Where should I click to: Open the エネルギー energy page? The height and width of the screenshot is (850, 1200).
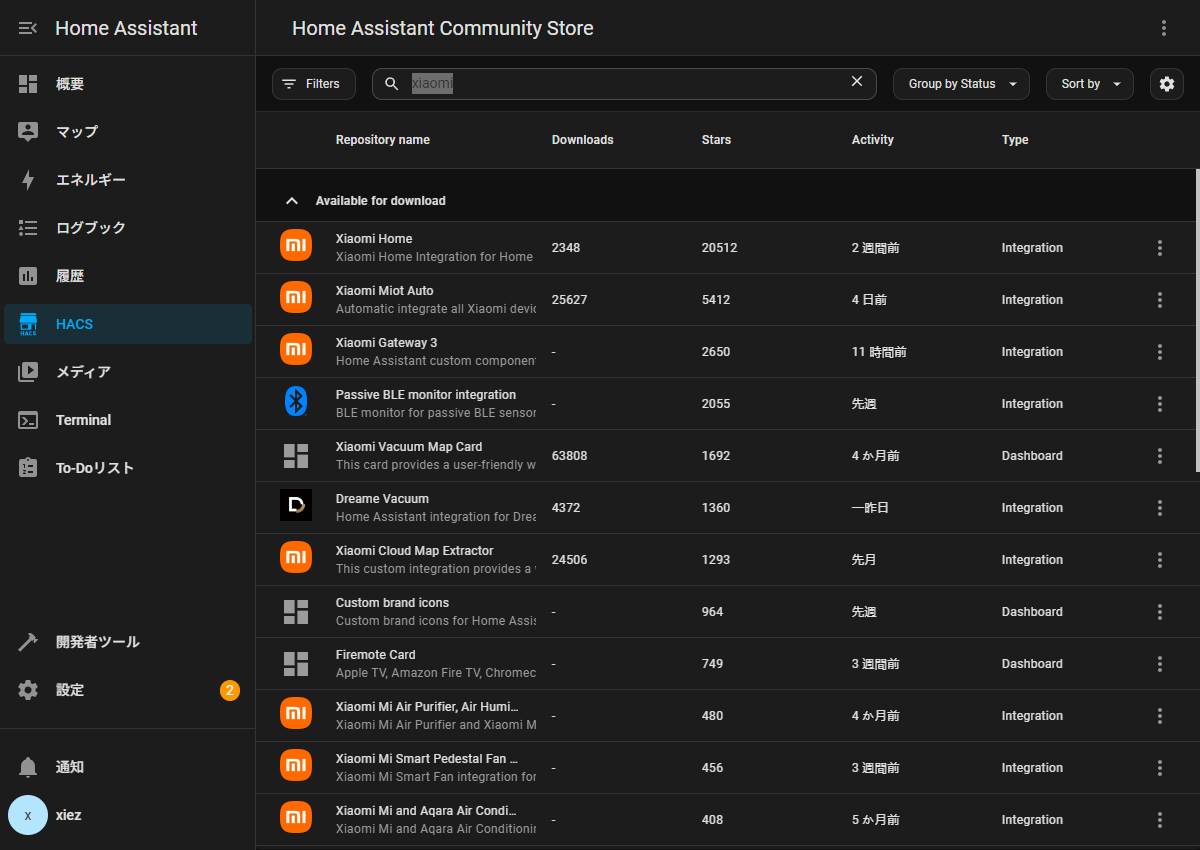[x=128, y=180]
